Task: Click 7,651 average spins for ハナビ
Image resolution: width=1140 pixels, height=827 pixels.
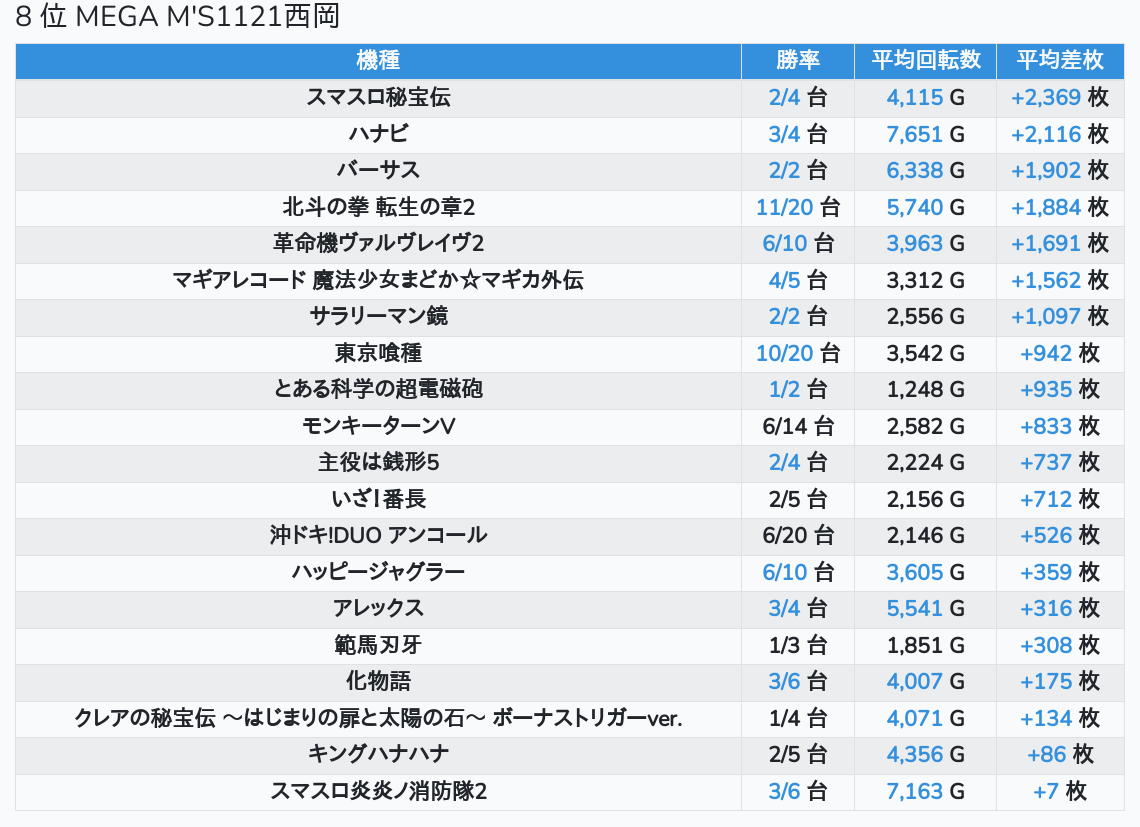Action: point(914,134)
